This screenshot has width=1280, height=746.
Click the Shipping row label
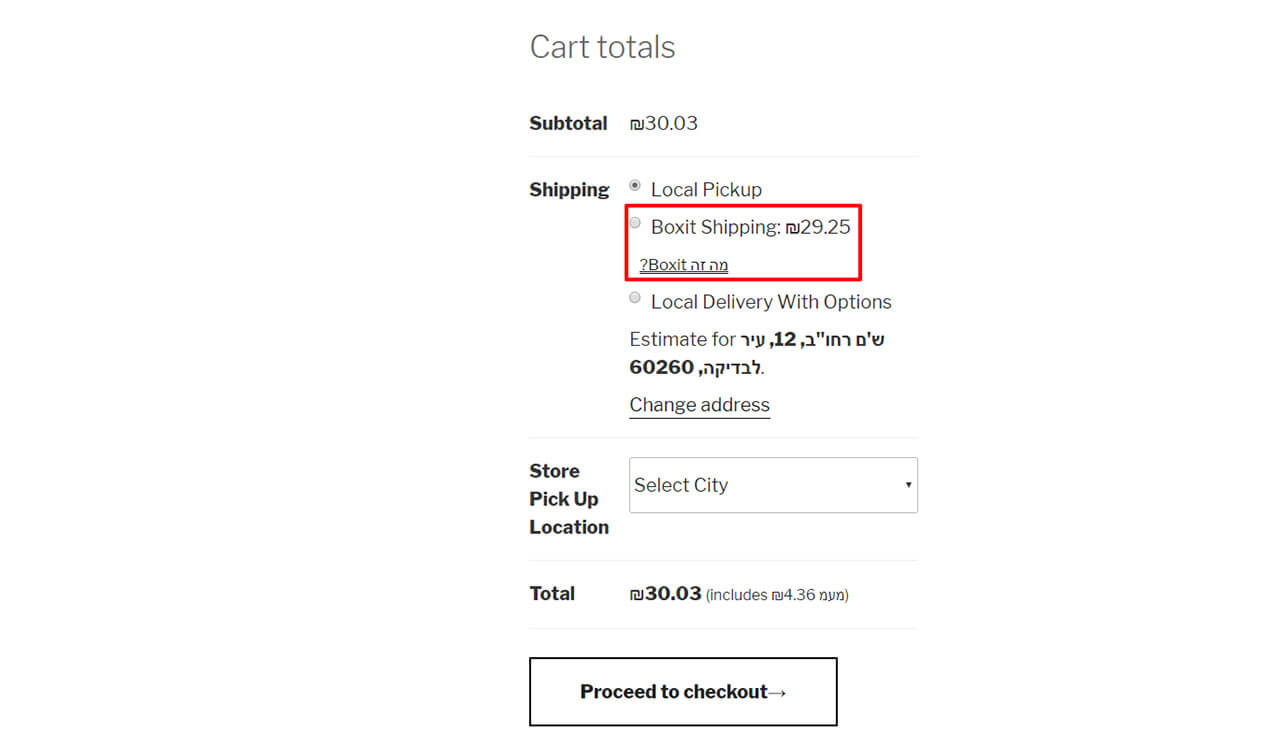(569, 190)
